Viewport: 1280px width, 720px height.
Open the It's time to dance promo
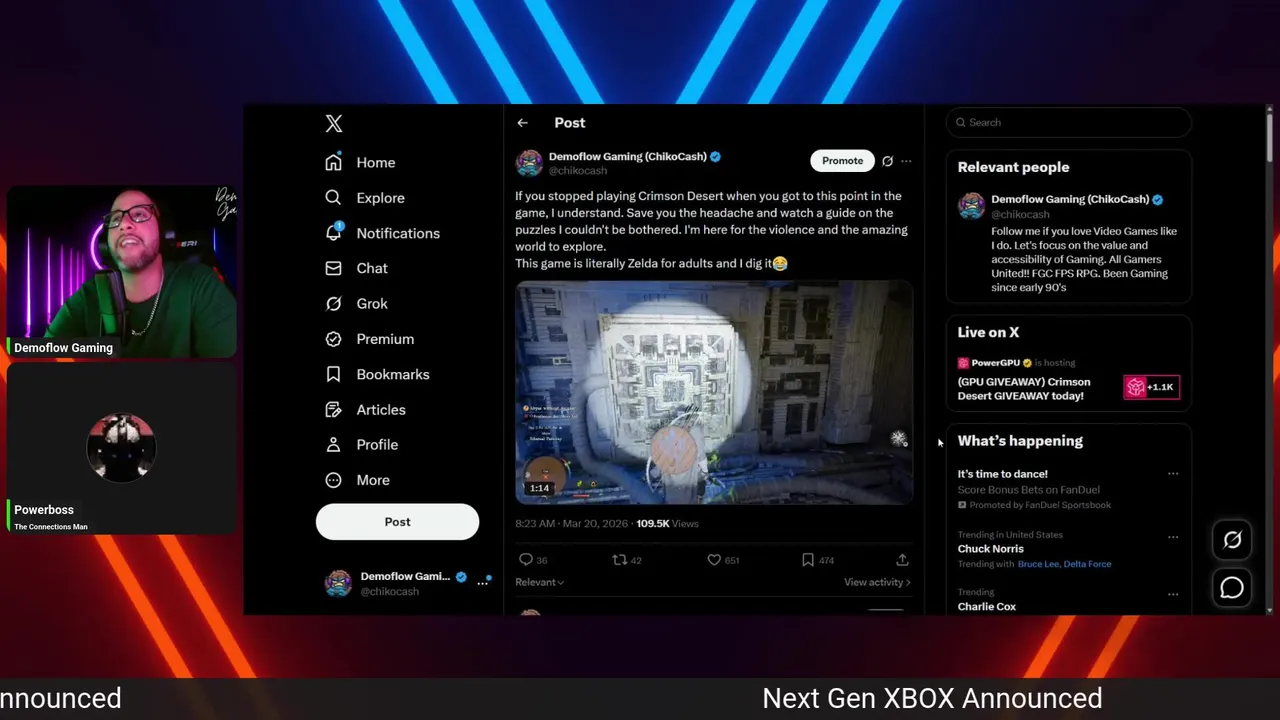(1002, 474)
